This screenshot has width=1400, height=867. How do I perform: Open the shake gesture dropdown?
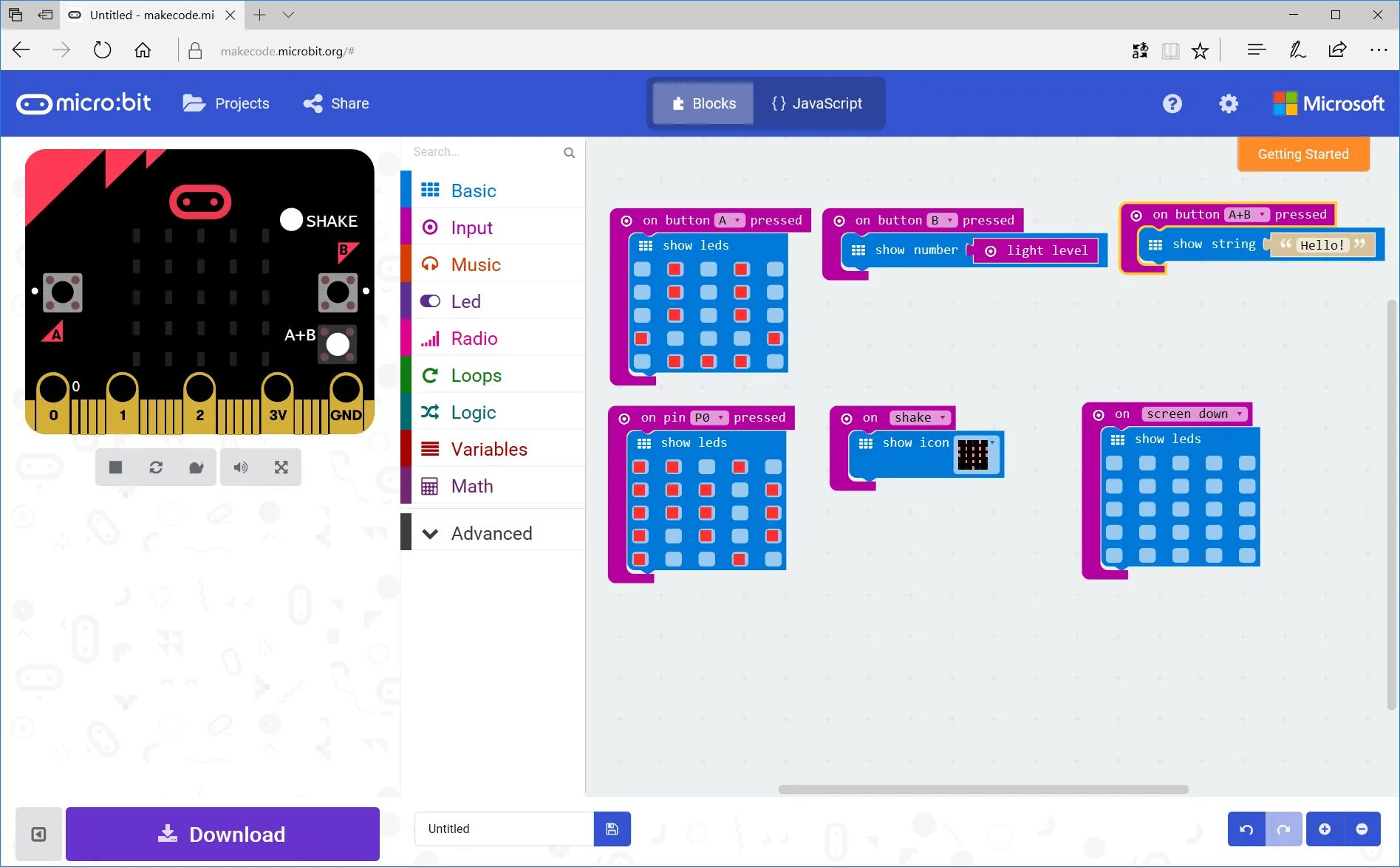[920, 417]
